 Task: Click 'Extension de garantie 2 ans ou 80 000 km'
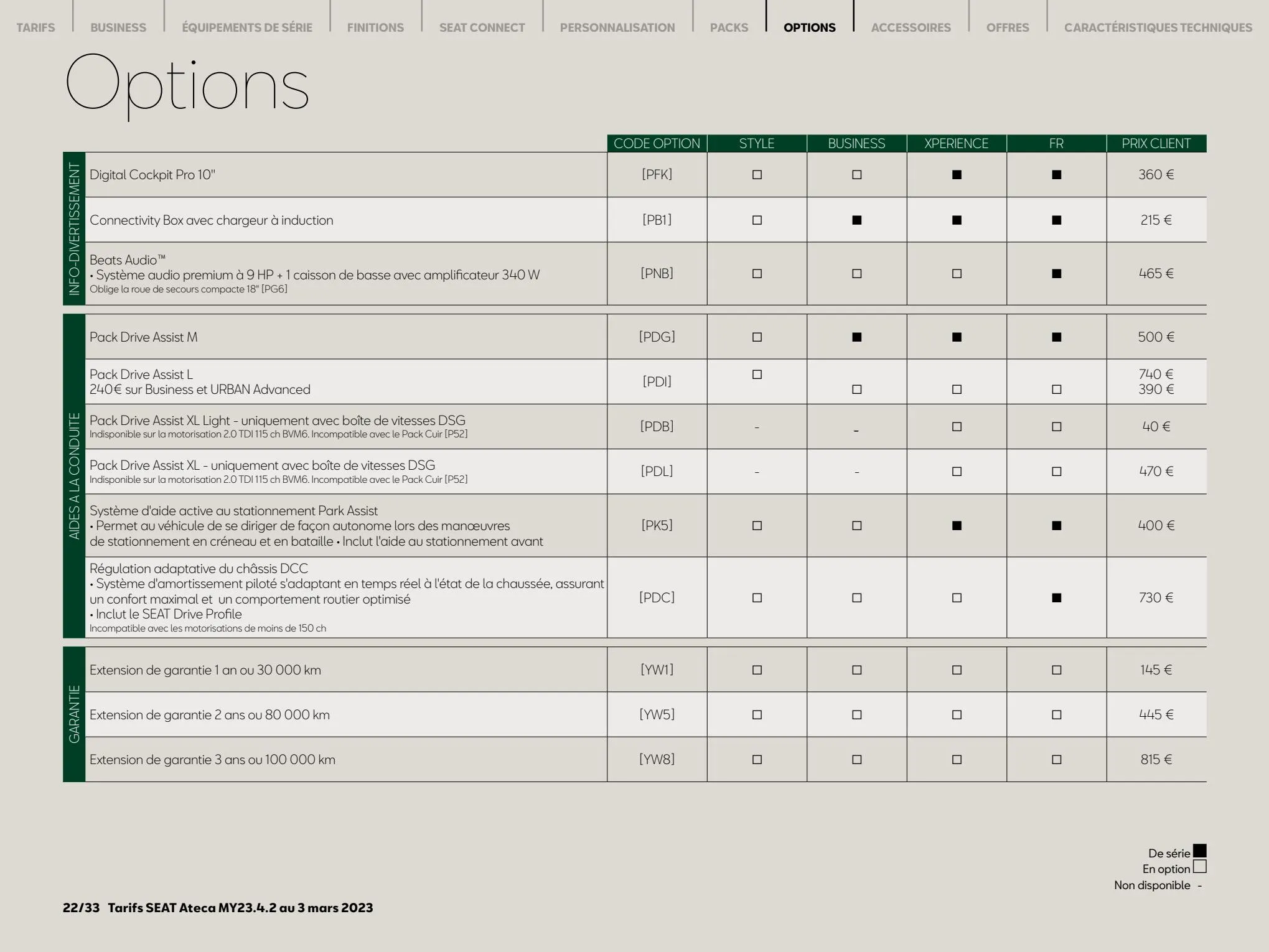pyautogui.click(x=210, y=715)
